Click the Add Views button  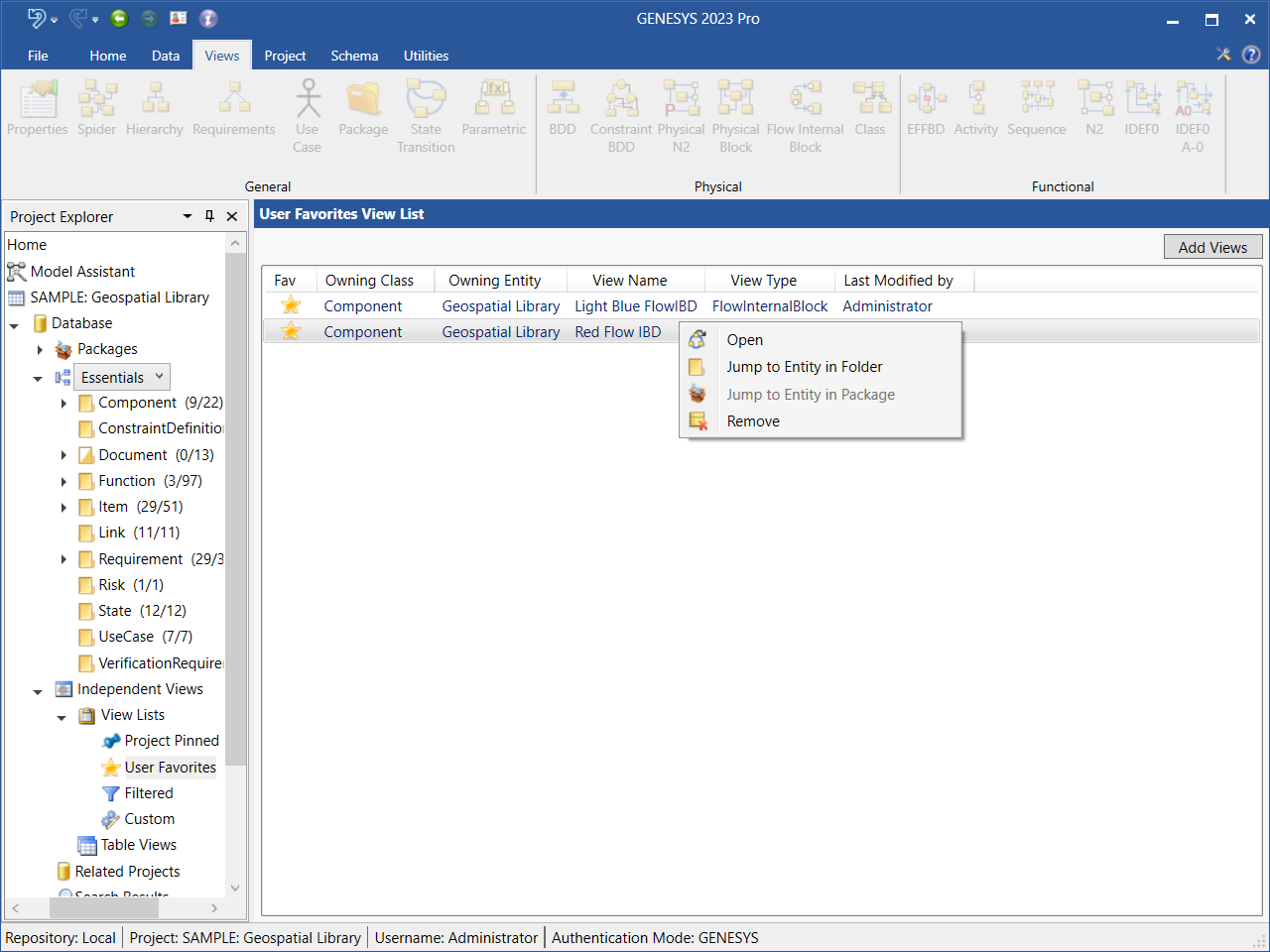click(x=1212, y=248)
